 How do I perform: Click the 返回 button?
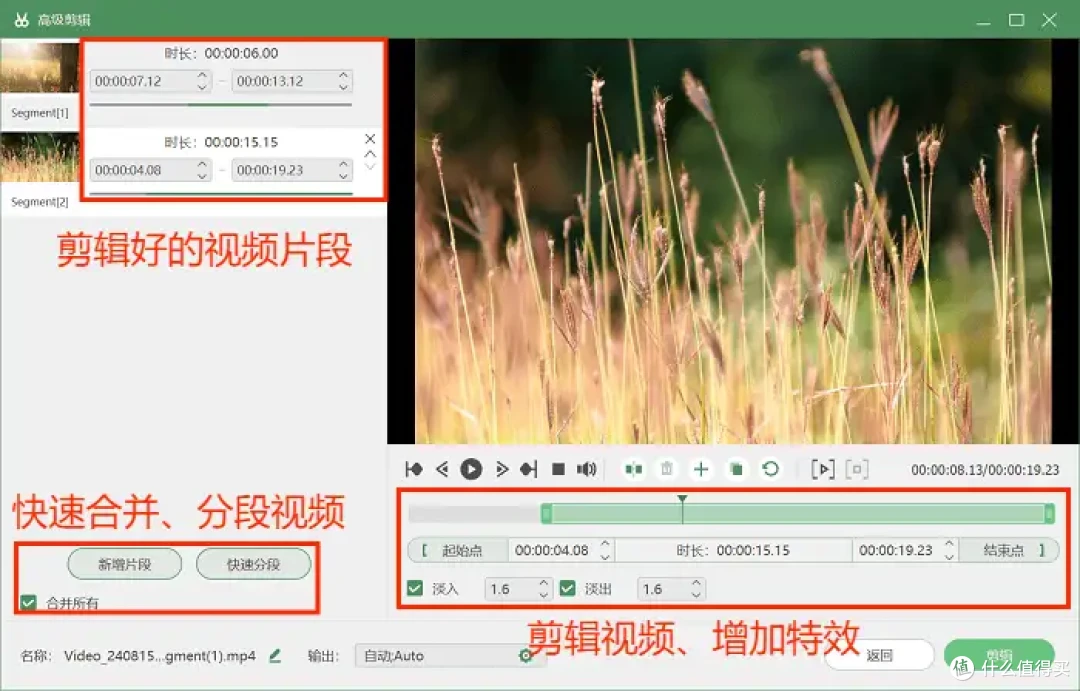(880, 655)
